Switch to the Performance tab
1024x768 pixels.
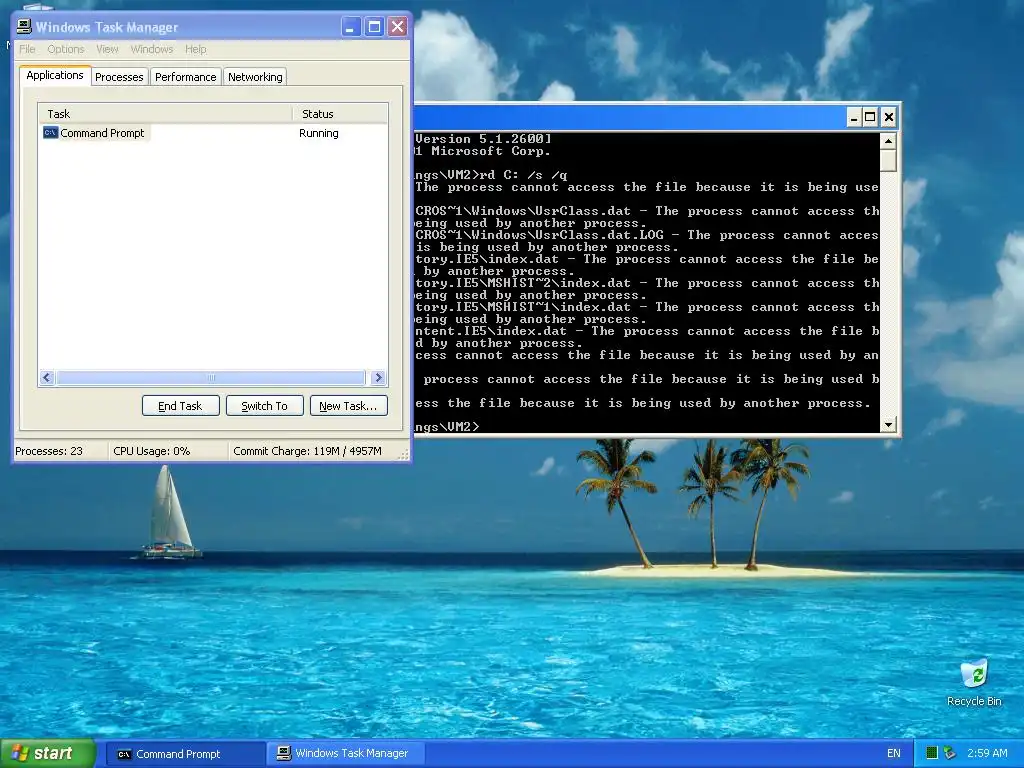pos(185,77)
